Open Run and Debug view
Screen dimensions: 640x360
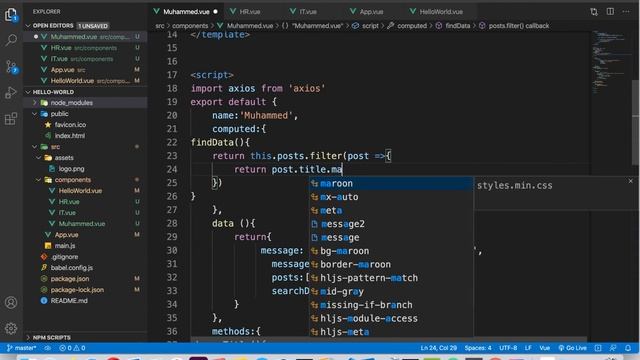[x=11, y=93]
